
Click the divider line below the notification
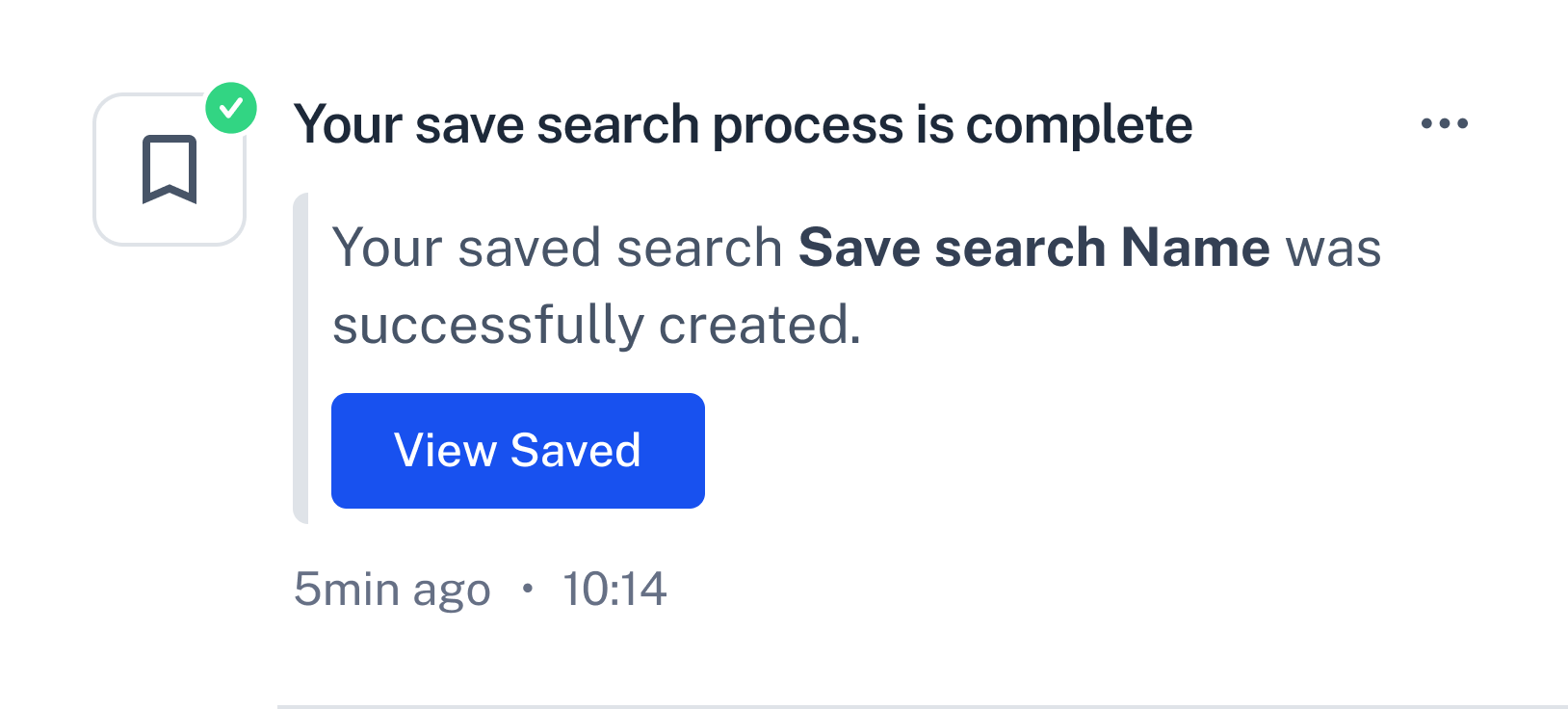923,706
